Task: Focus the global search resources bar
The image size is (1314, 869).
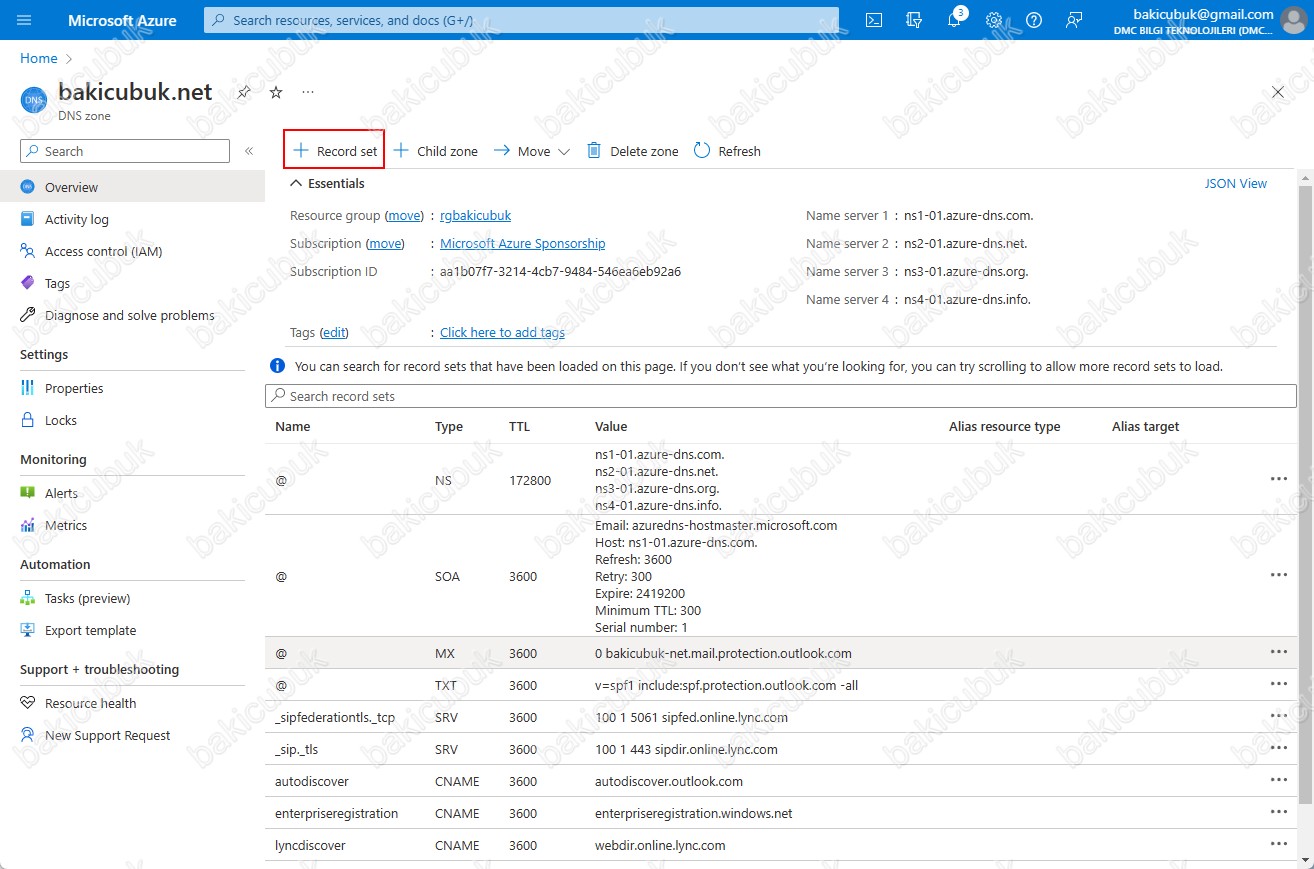Action: click(521, 20)
